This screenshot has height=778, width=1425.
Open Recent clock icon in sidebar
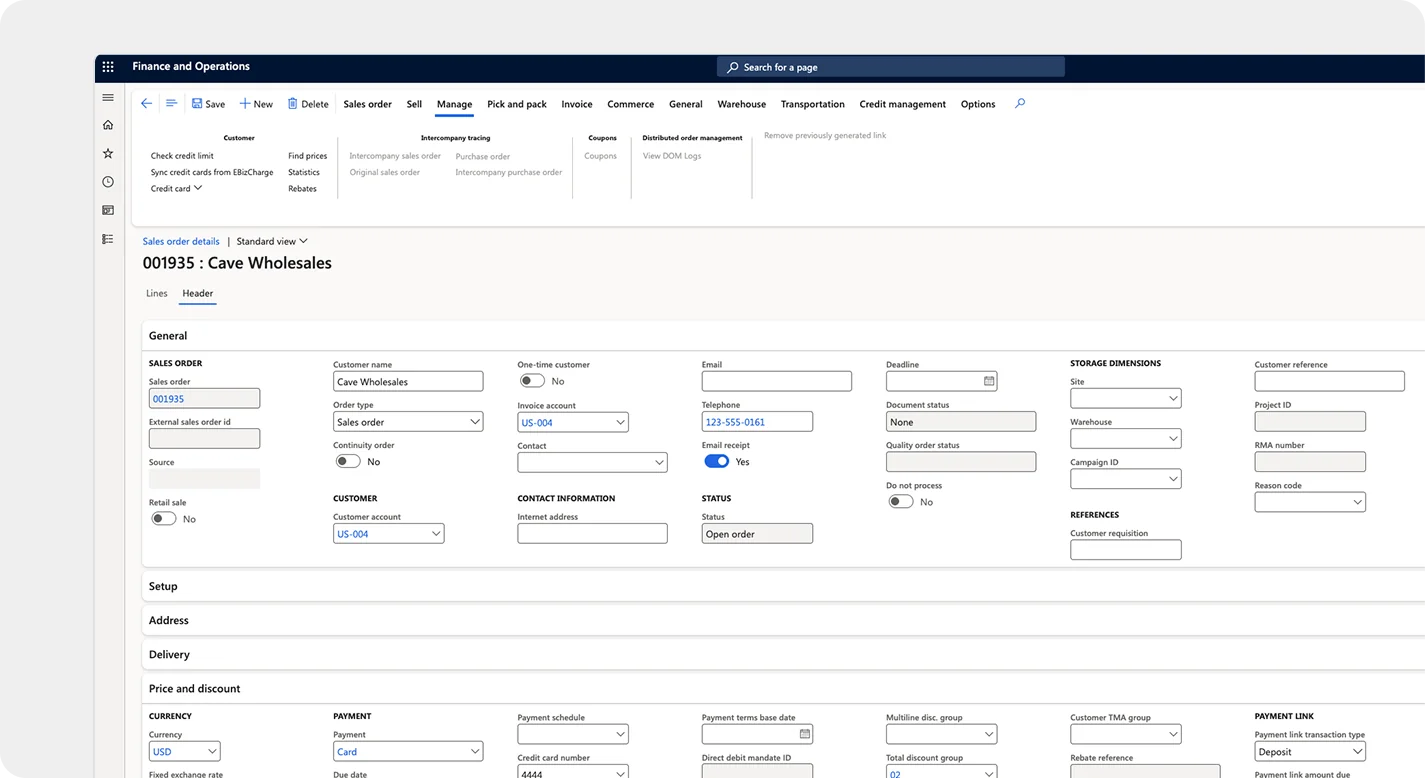click(108, 182)
